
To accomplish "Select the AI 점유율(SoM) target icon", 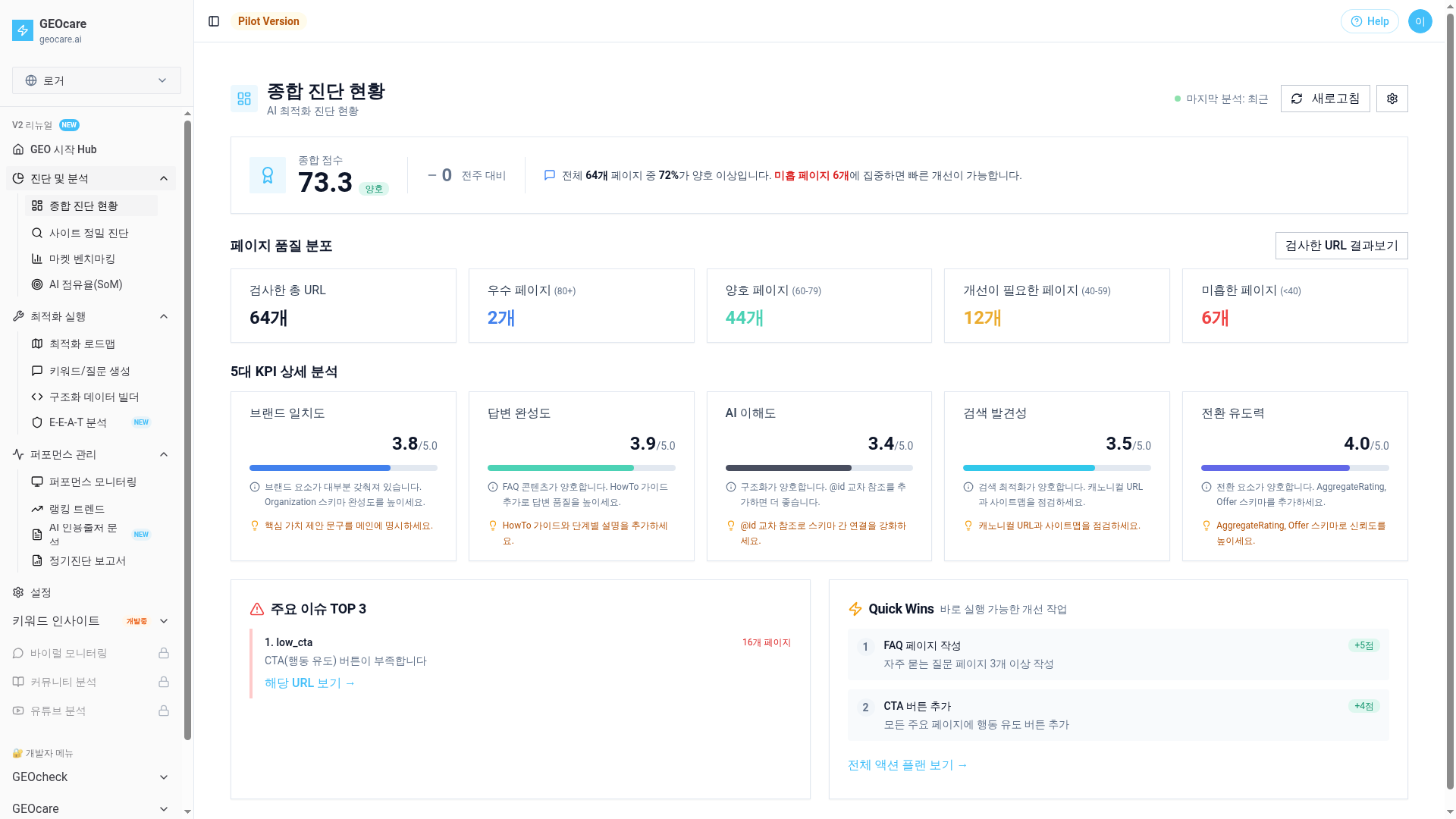I will click(x=36, y=284).
